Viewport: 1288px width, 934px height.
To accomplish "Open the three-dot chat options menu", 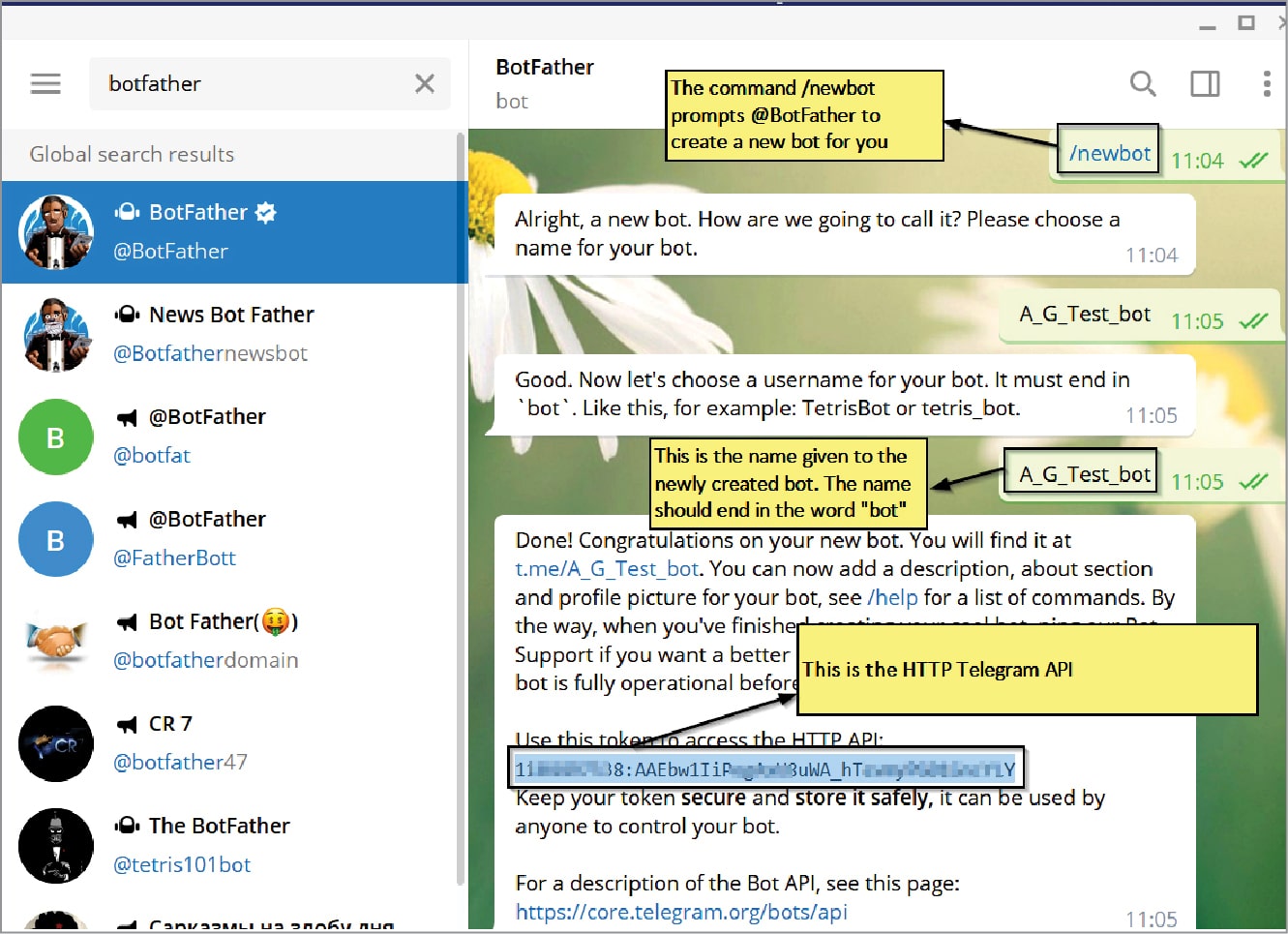I will click(x=1266, y=84).
